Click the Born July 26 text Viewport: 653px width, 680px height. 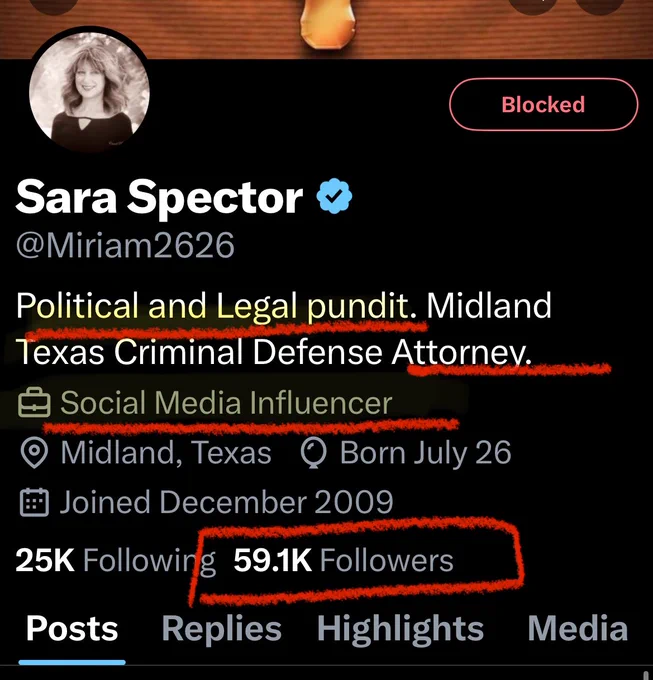[425, 453]
